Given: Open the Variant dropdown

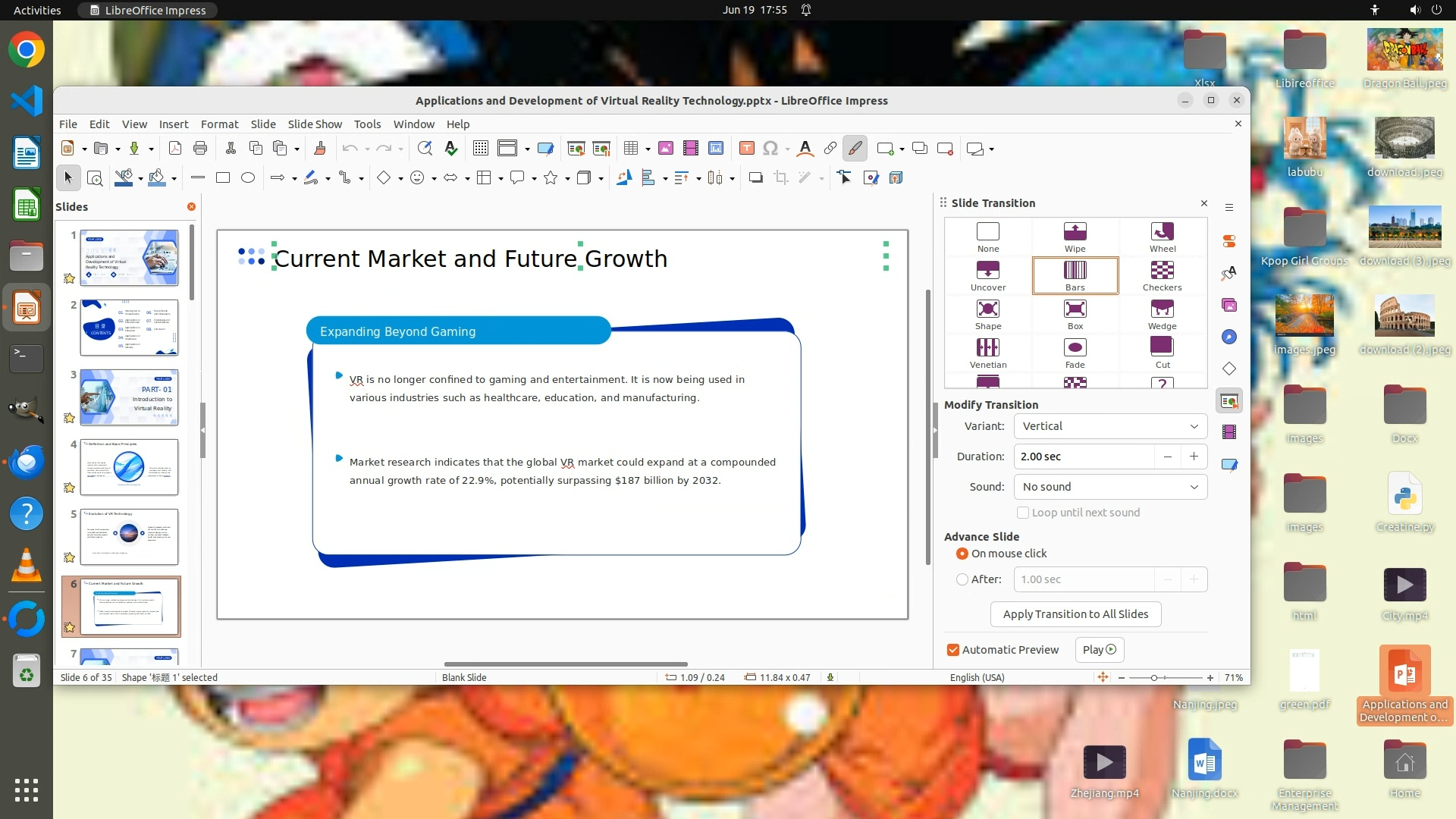Looking at the screenshot, I should coord(1110,426).
